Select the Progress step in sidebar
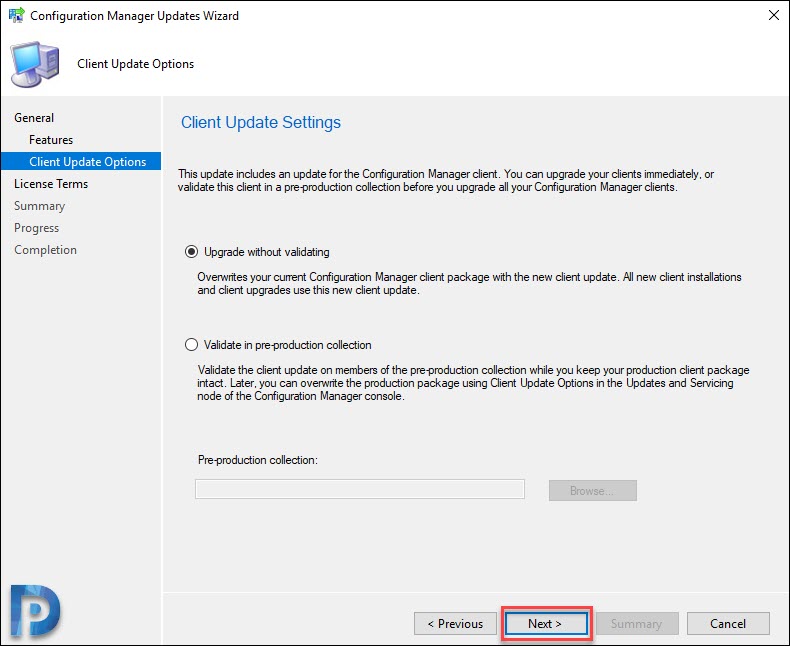Viewport: 790px width, 646px height. pos(36,228)
